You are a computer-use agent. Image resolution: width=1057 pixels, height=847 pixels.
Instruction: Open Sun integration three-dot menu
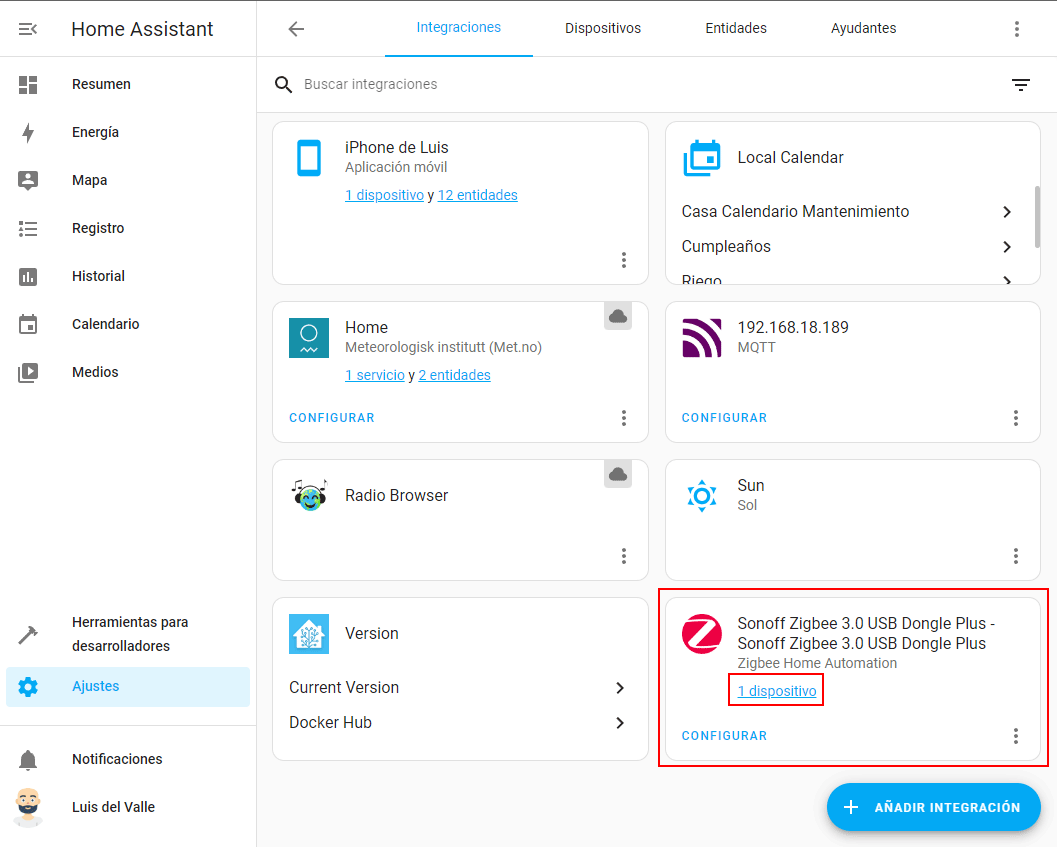point(1016,556)
